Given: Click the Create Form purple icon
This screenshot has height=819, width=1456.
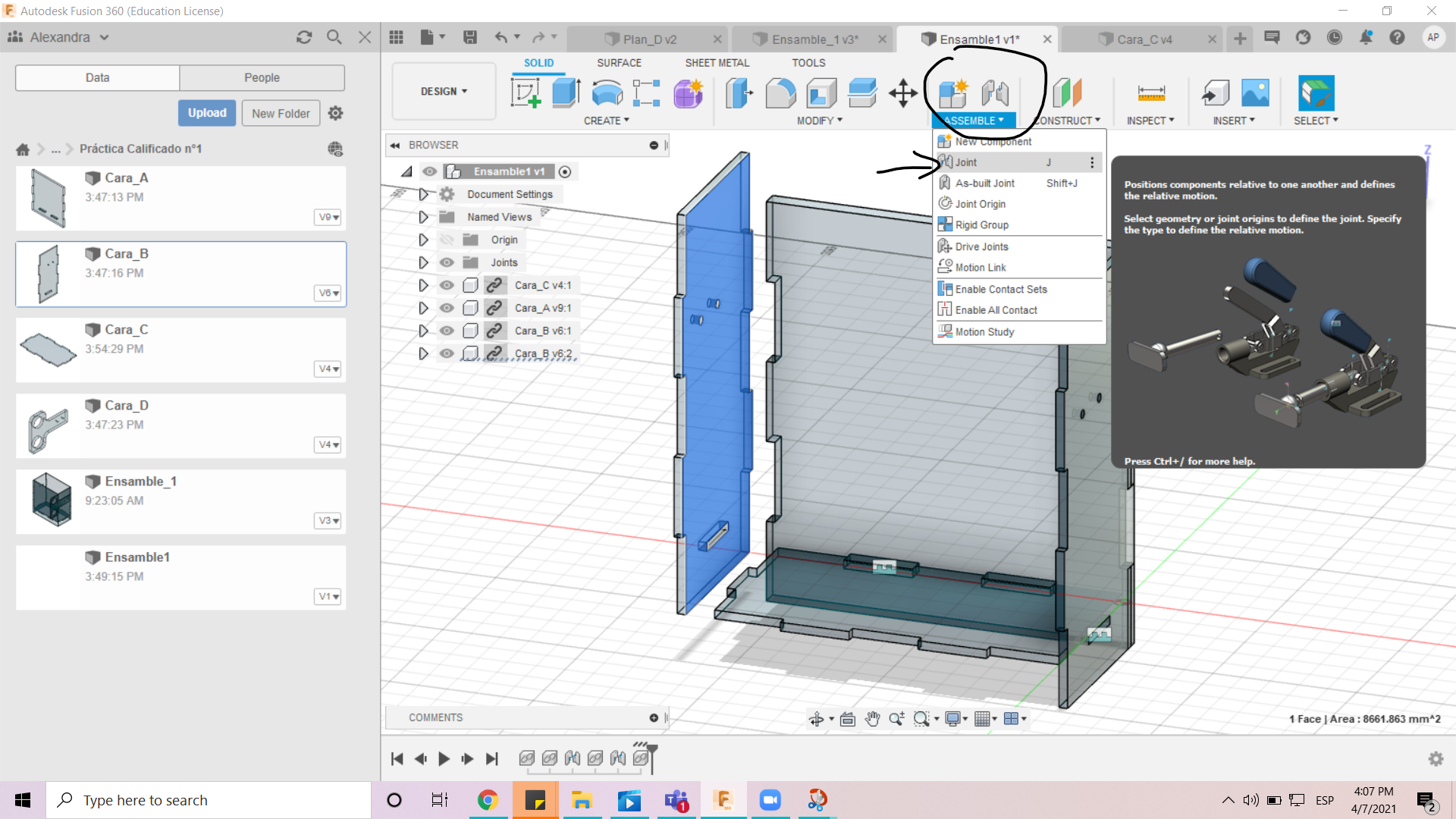Looking at the screenshot, I should [688, 93].
